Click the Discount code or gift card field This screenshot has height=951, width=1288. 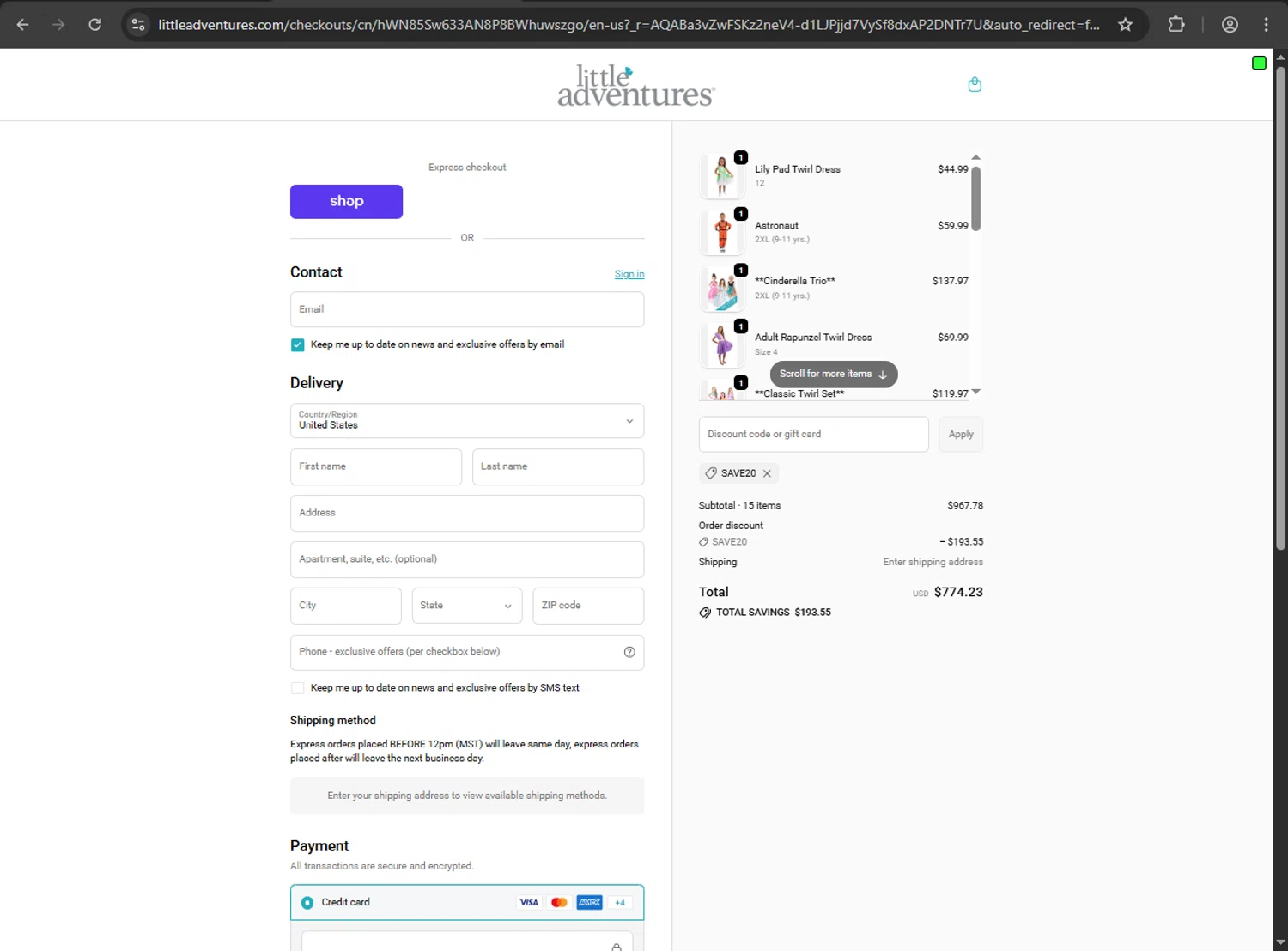pos(814,434)
